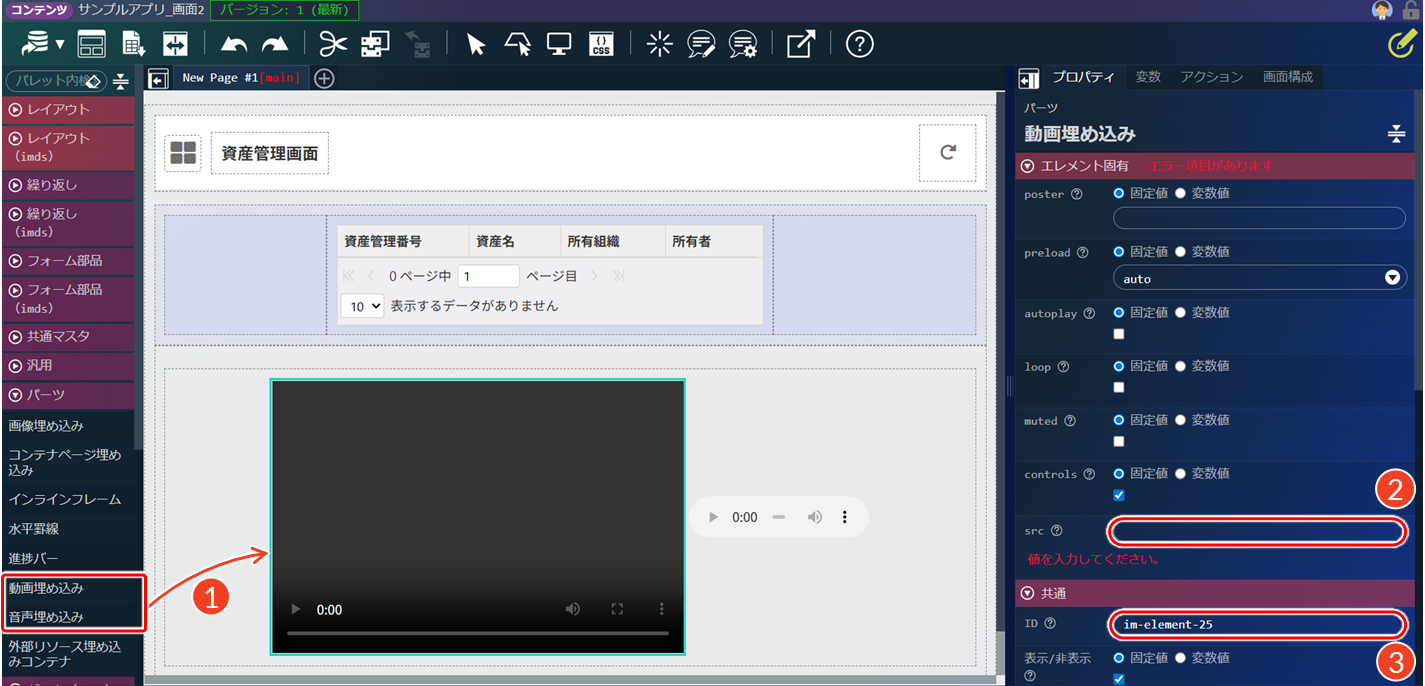The image size is (1425, 686).
Task: Select the arrow pointer tool
Action: point(476,44)
